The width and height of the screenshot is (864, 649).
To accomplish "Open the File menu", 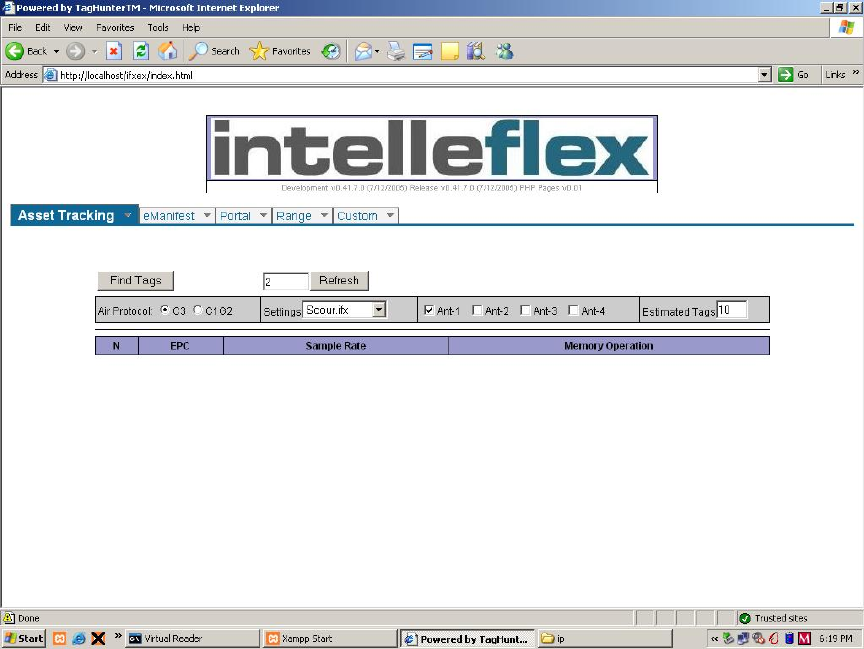I will [15, 28].
